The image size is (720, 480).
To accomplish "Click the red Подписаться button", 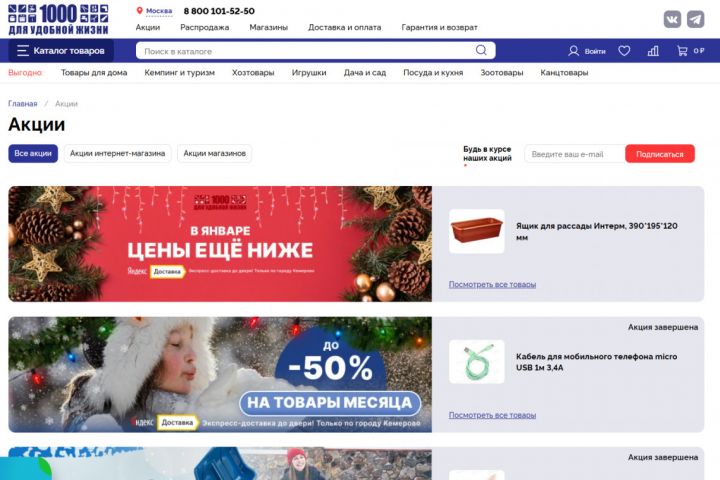I will (x=660, y=154).
